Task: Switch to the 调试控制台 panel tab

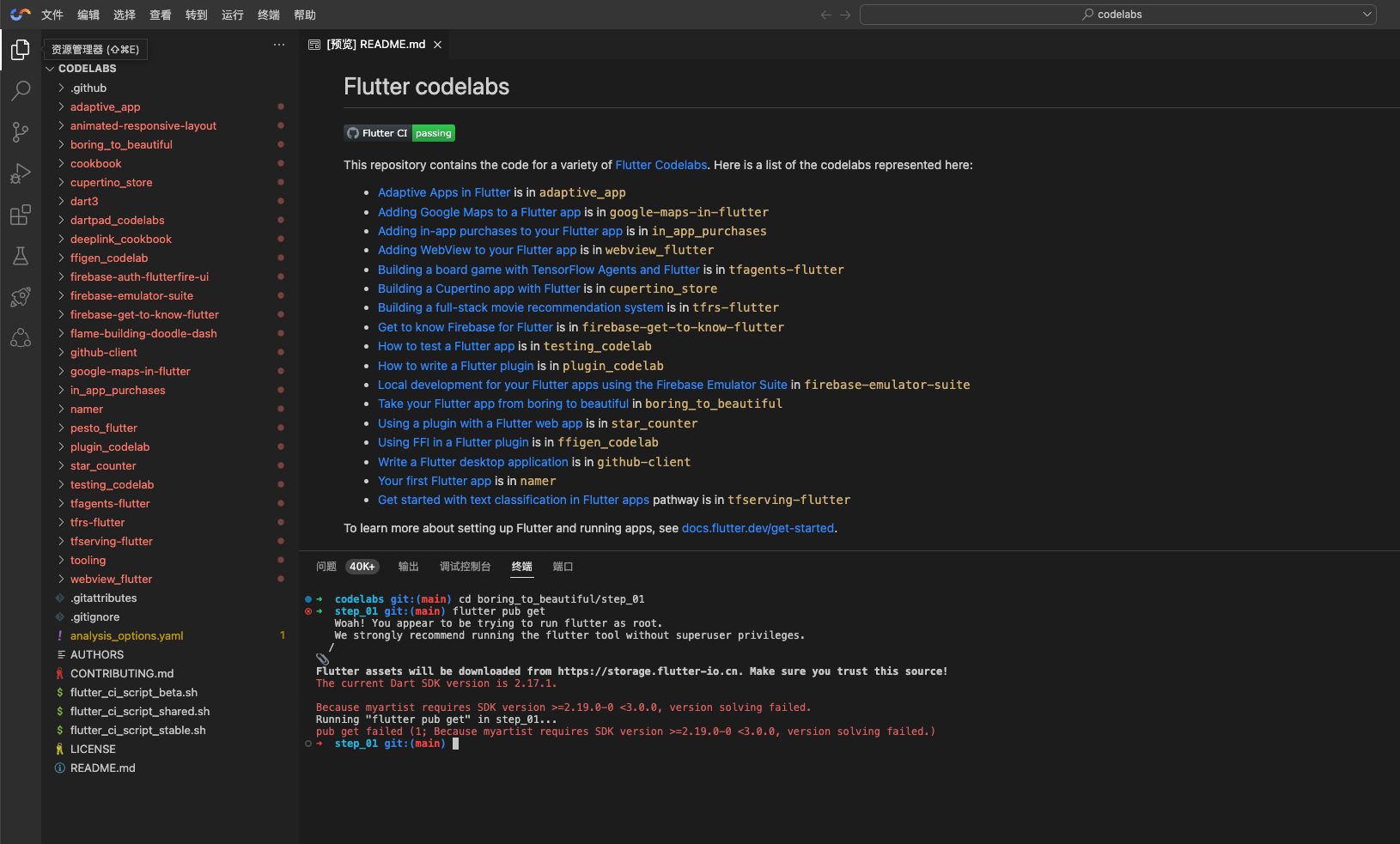Action: (466, 567)
